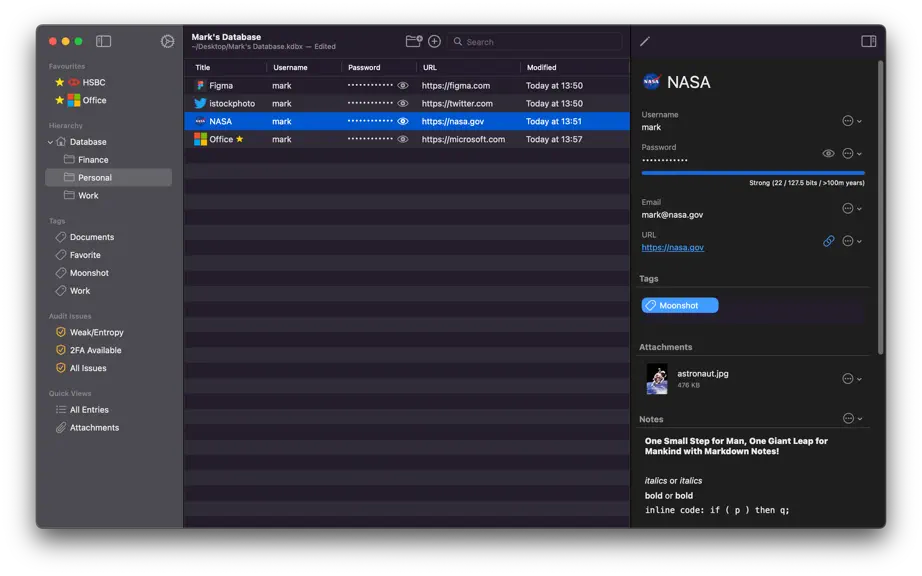Toggle the sidebar visibility icon
922x576 pixels.
pos(103,41)
